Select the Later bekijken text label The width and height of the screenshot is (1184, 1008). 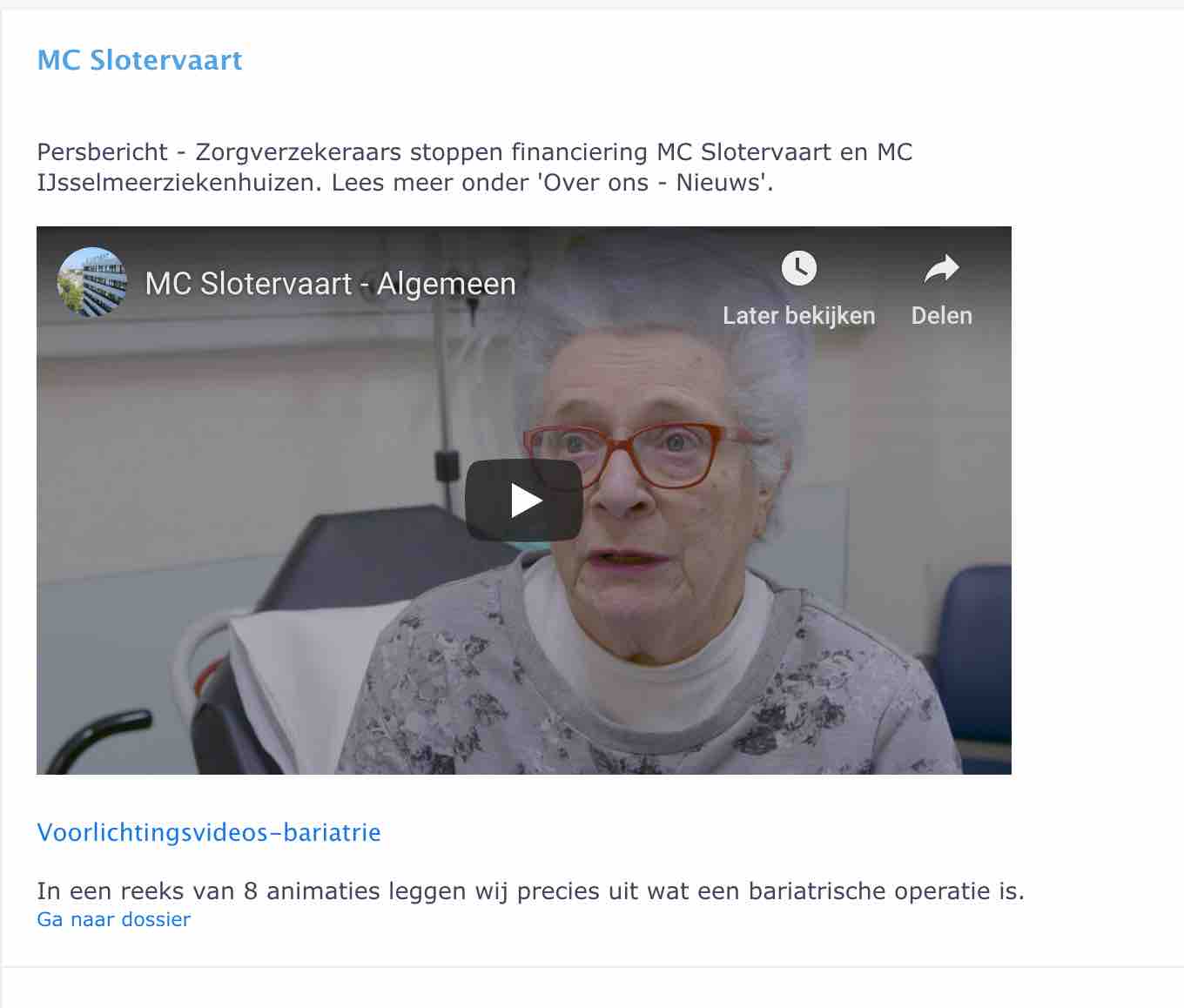(x=798, y=315)
